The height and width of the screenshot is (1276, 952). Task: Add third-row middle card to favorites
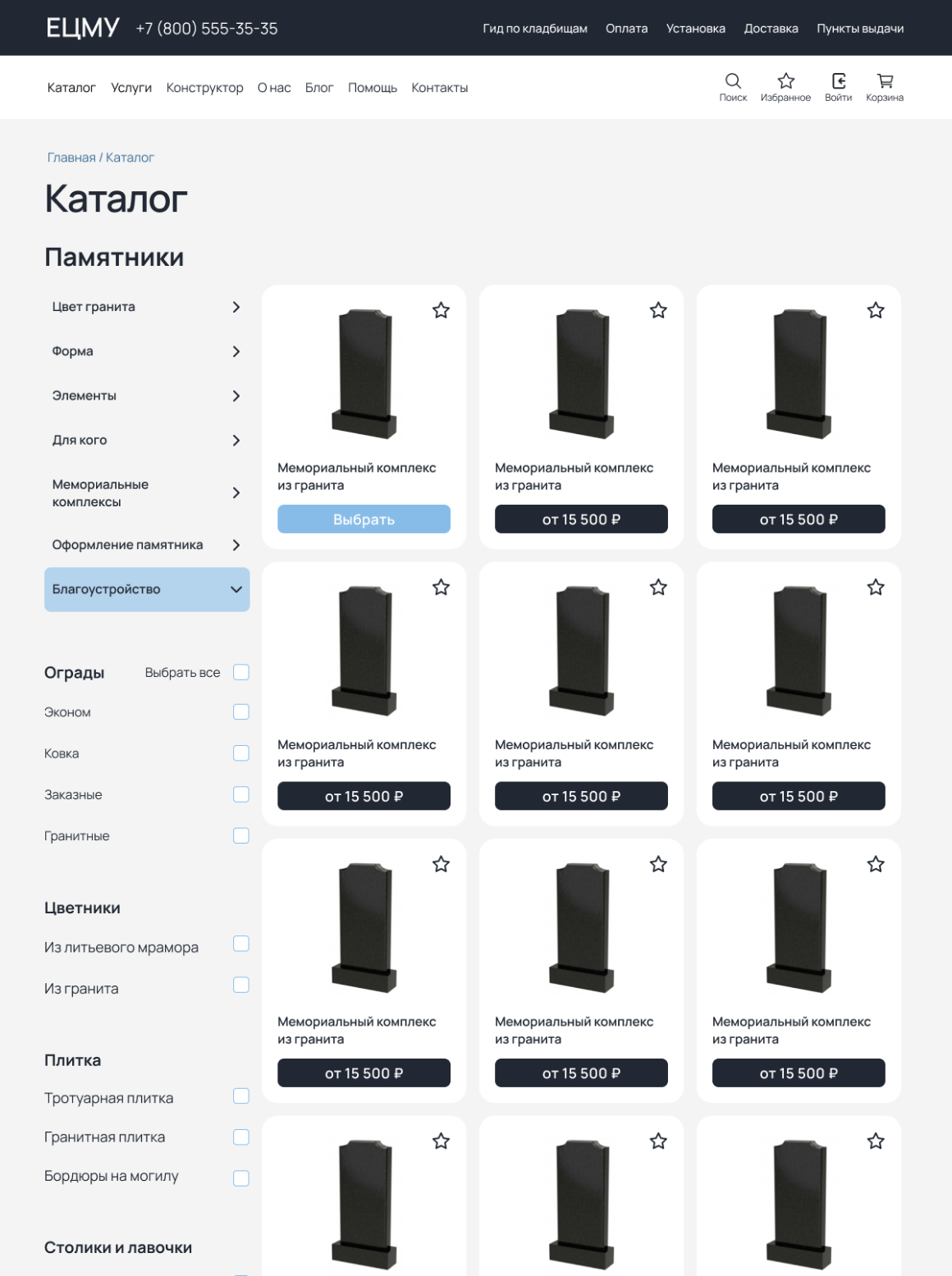[658, 864]
